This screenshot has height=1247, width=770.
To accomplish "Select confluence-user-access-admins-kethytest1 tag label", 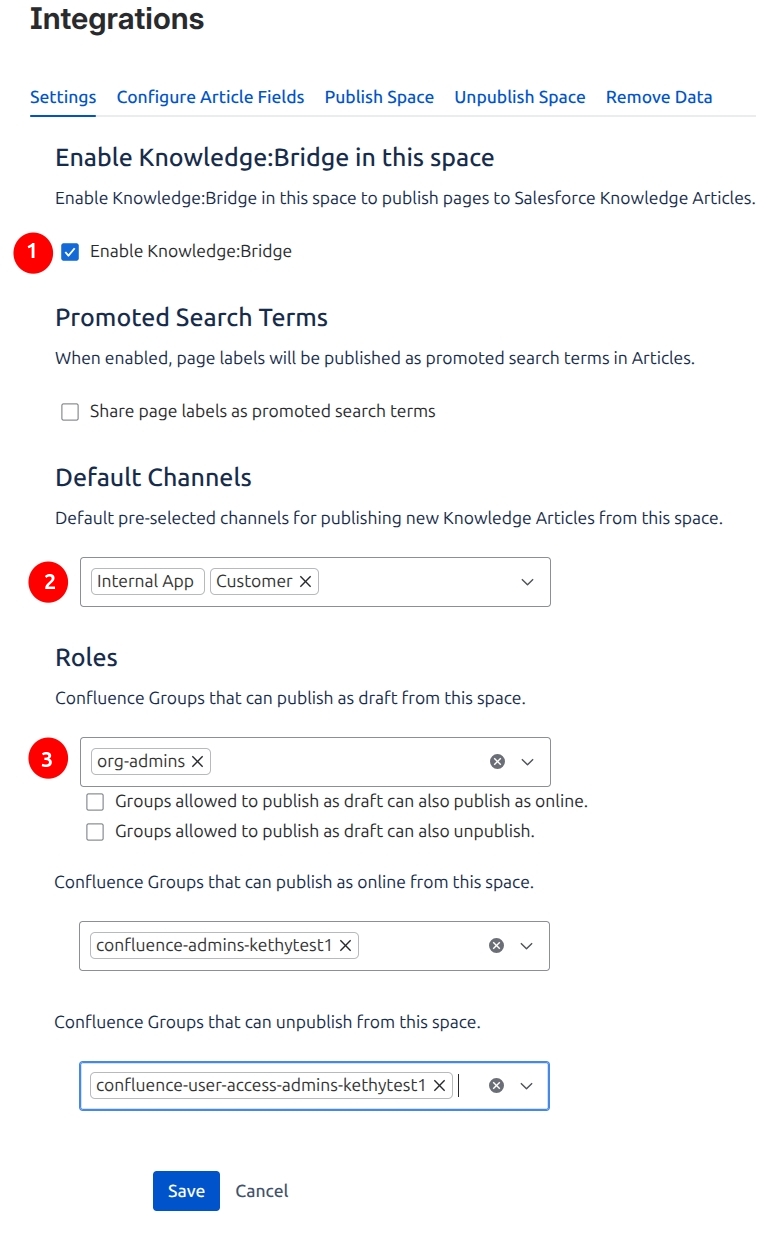I will [x=261, y=1086].
